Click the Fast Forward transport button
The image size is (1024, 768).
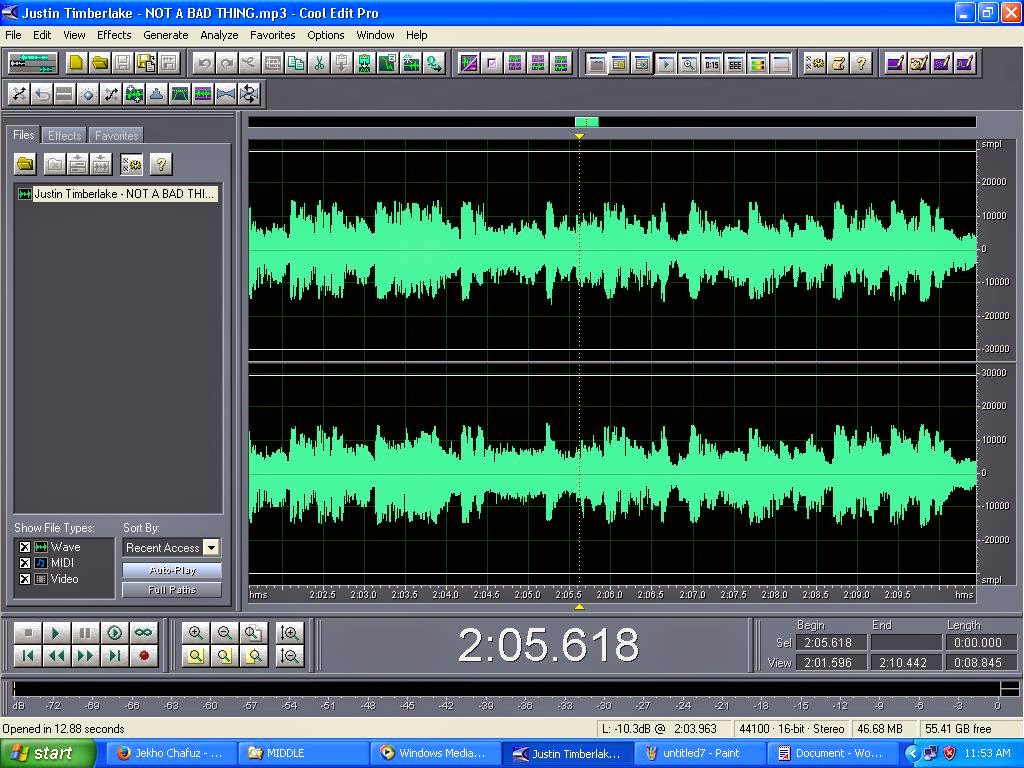85,656
